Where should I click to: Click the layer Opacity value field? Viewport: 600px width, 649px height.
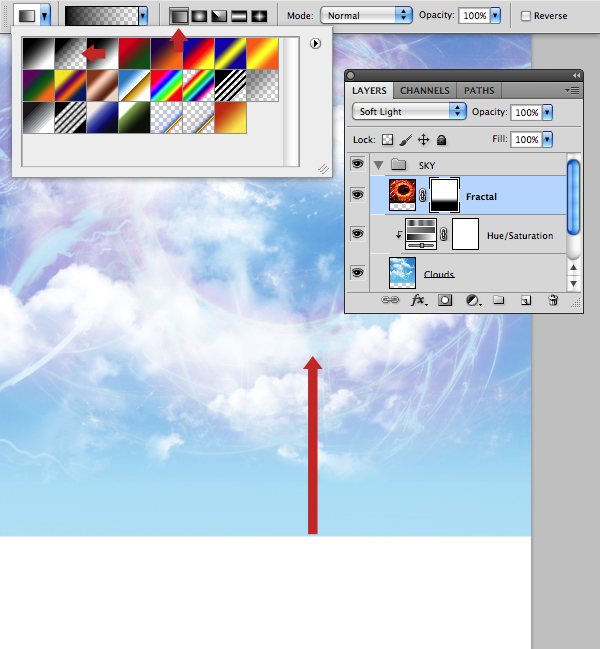point(526,113)
